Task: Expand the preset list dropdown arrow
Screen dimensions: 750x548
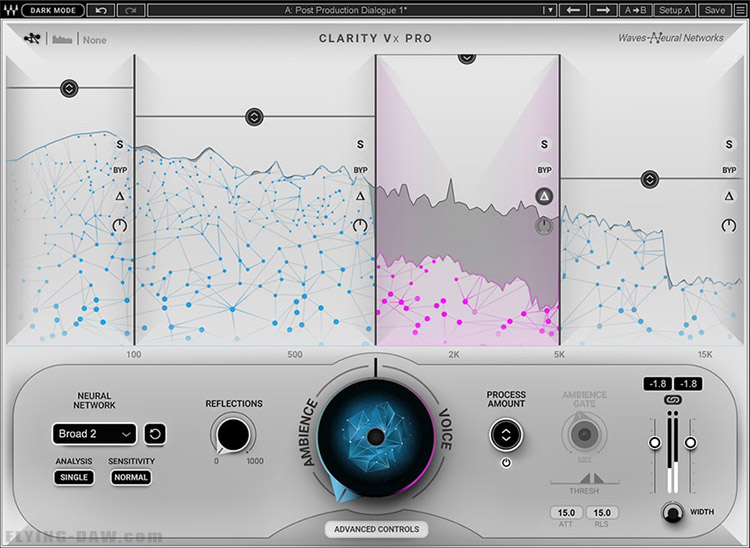Action: pyautogui.click(x=550, y=10)
